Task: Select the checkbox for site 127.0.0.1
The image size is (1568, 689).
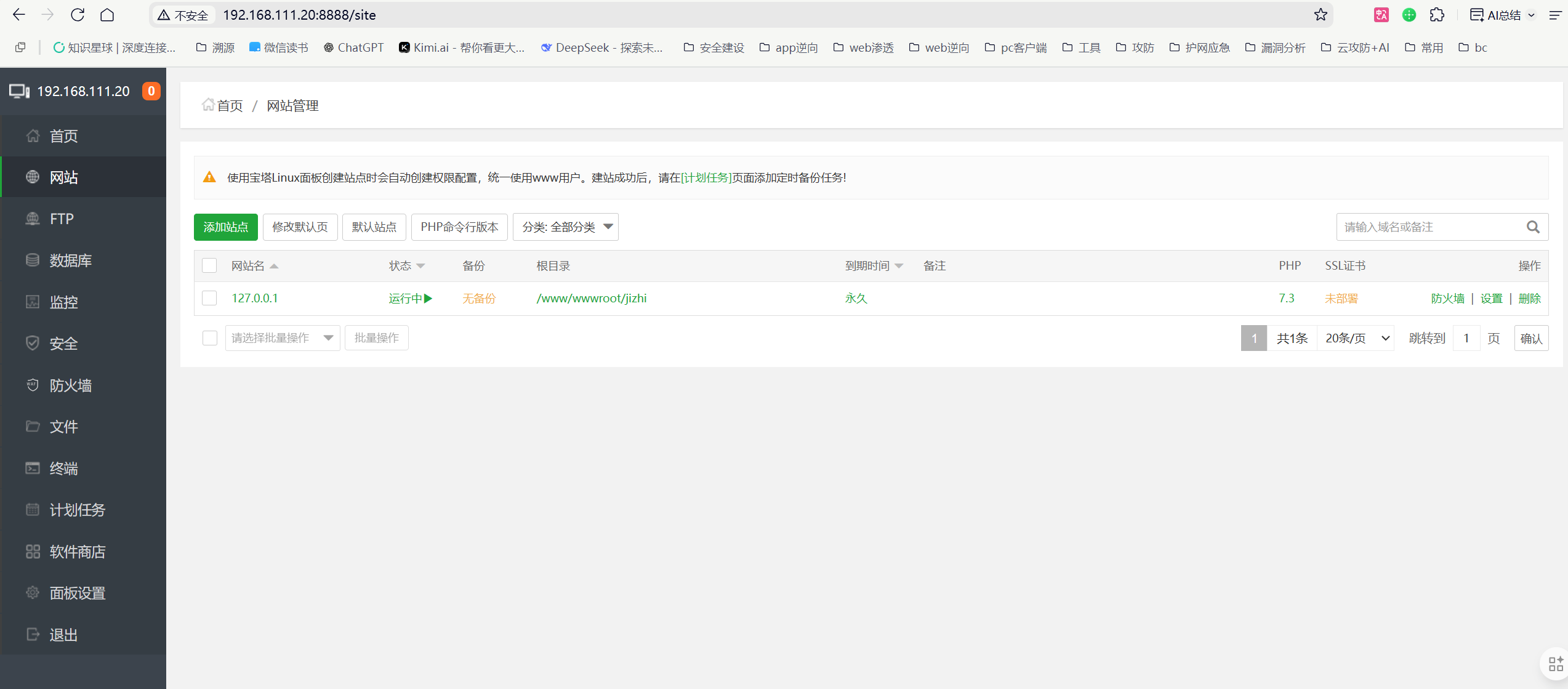Action: (209, 297)
